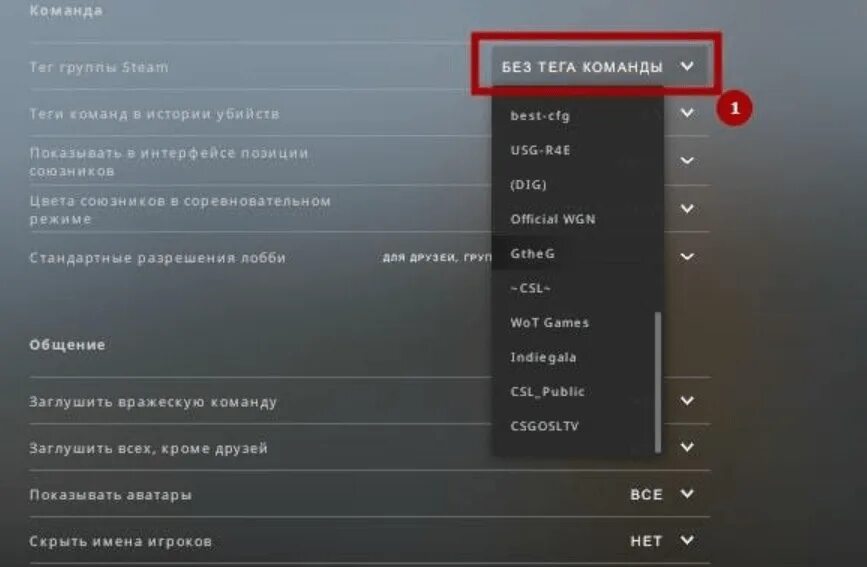Expand mute all except friends chevron

(x=687, y=446)
